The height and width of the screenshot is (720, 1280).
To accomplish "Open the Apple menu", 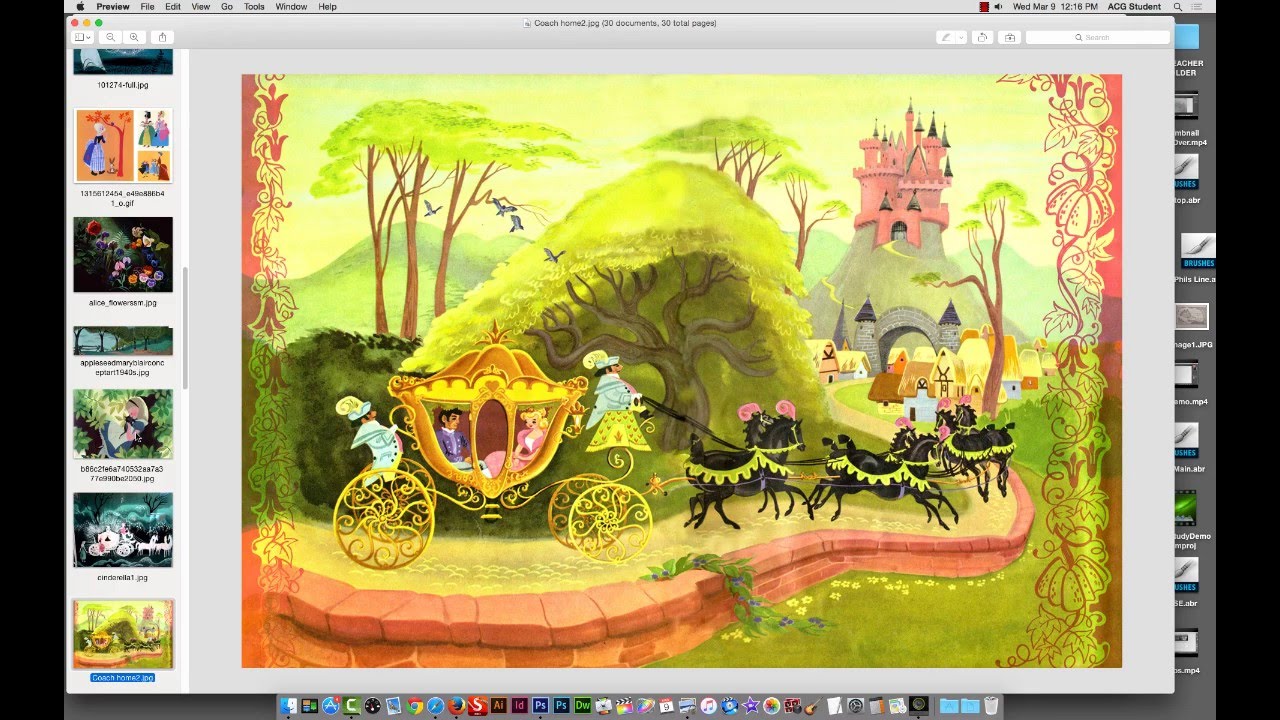I will (x=80, y=7).
